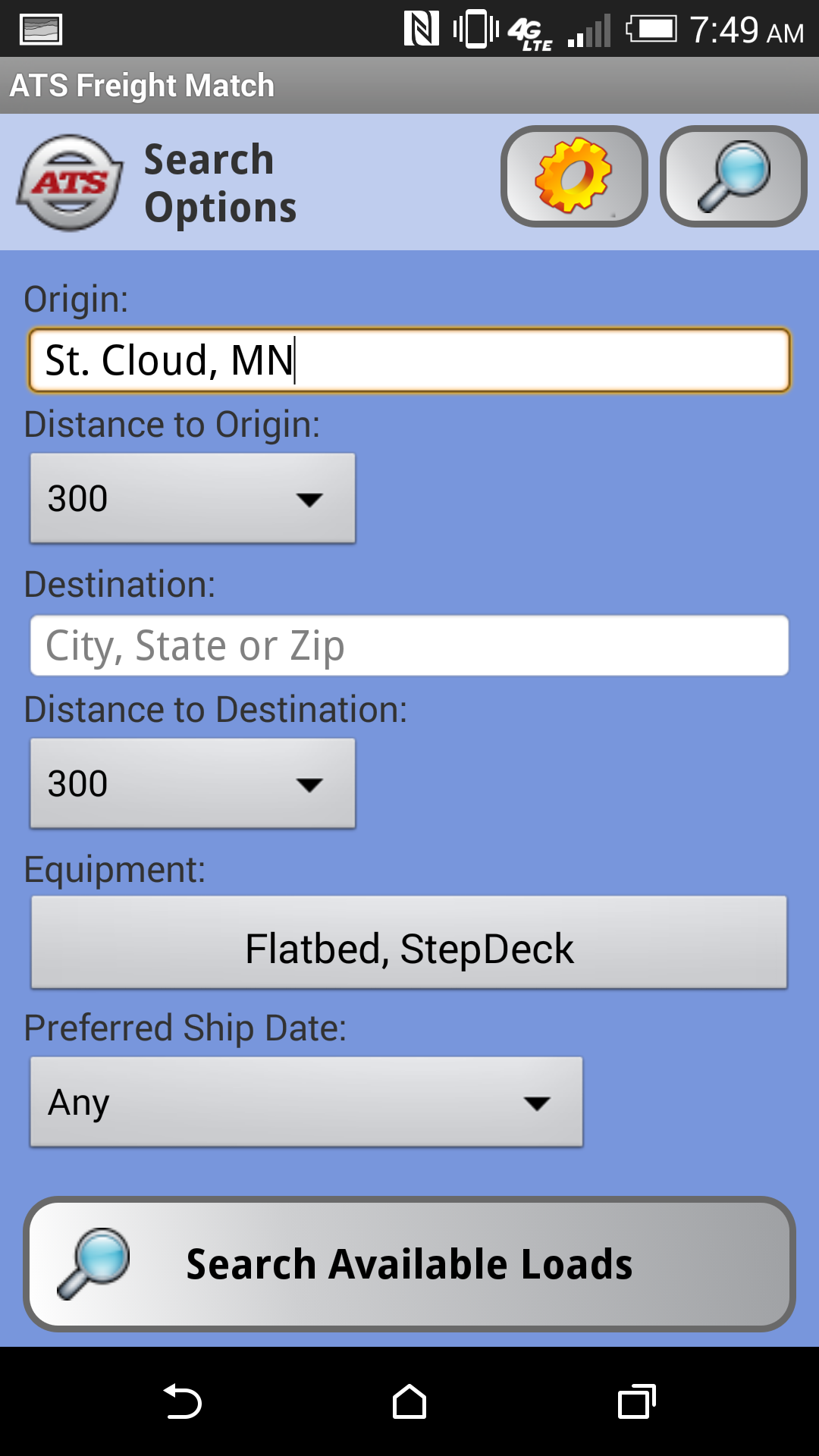
Task: Tap the Android back navigation icon
Action: [183, 1401]
